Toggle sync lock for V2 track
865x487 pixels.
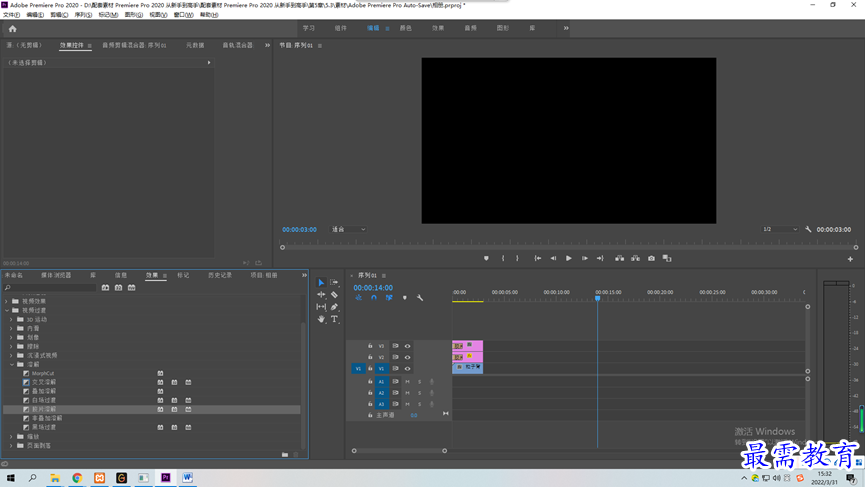(395, 357)
